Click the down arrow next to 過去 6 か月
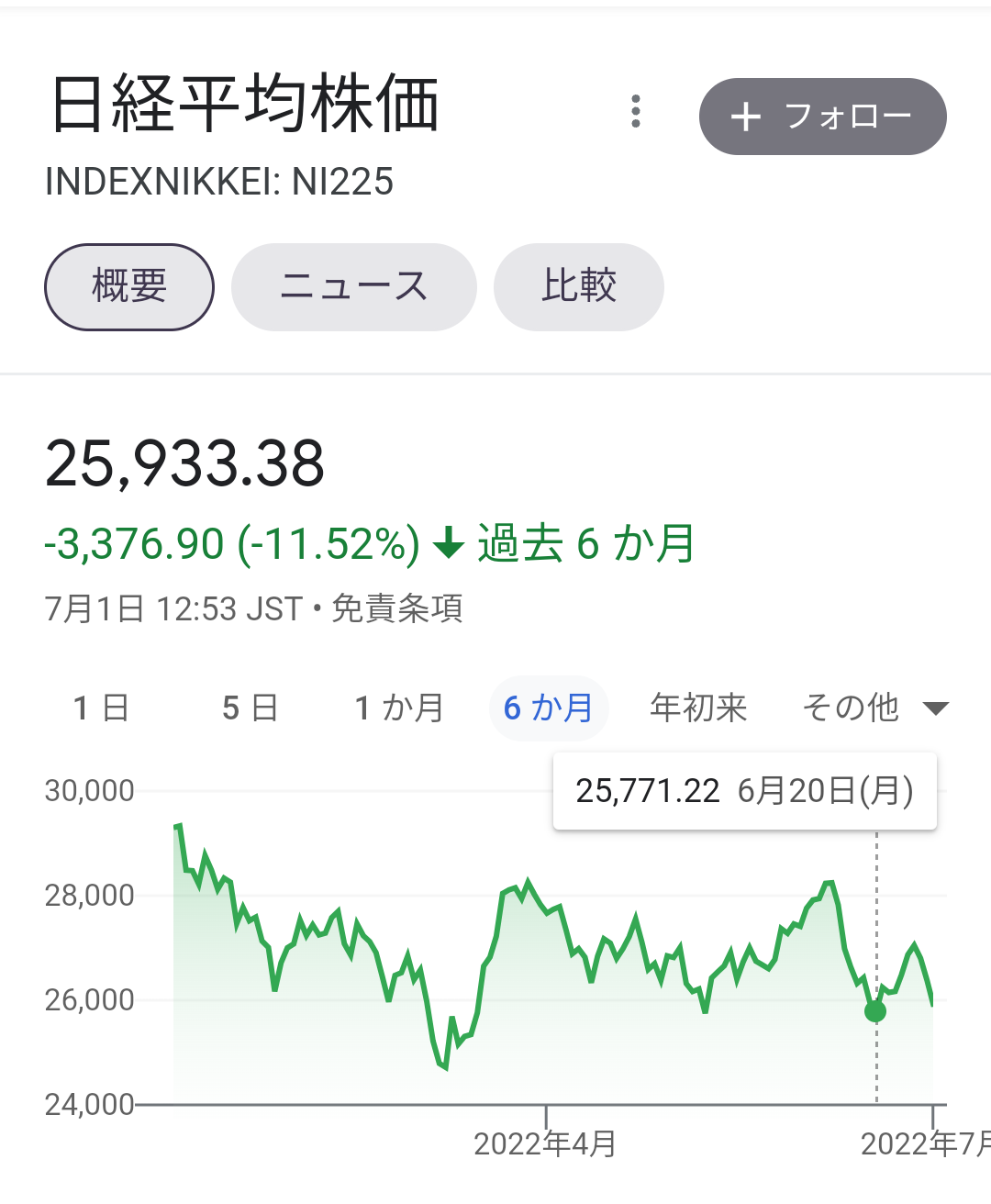The width and height of the screenshot is (991, 1204). point(449,543)
